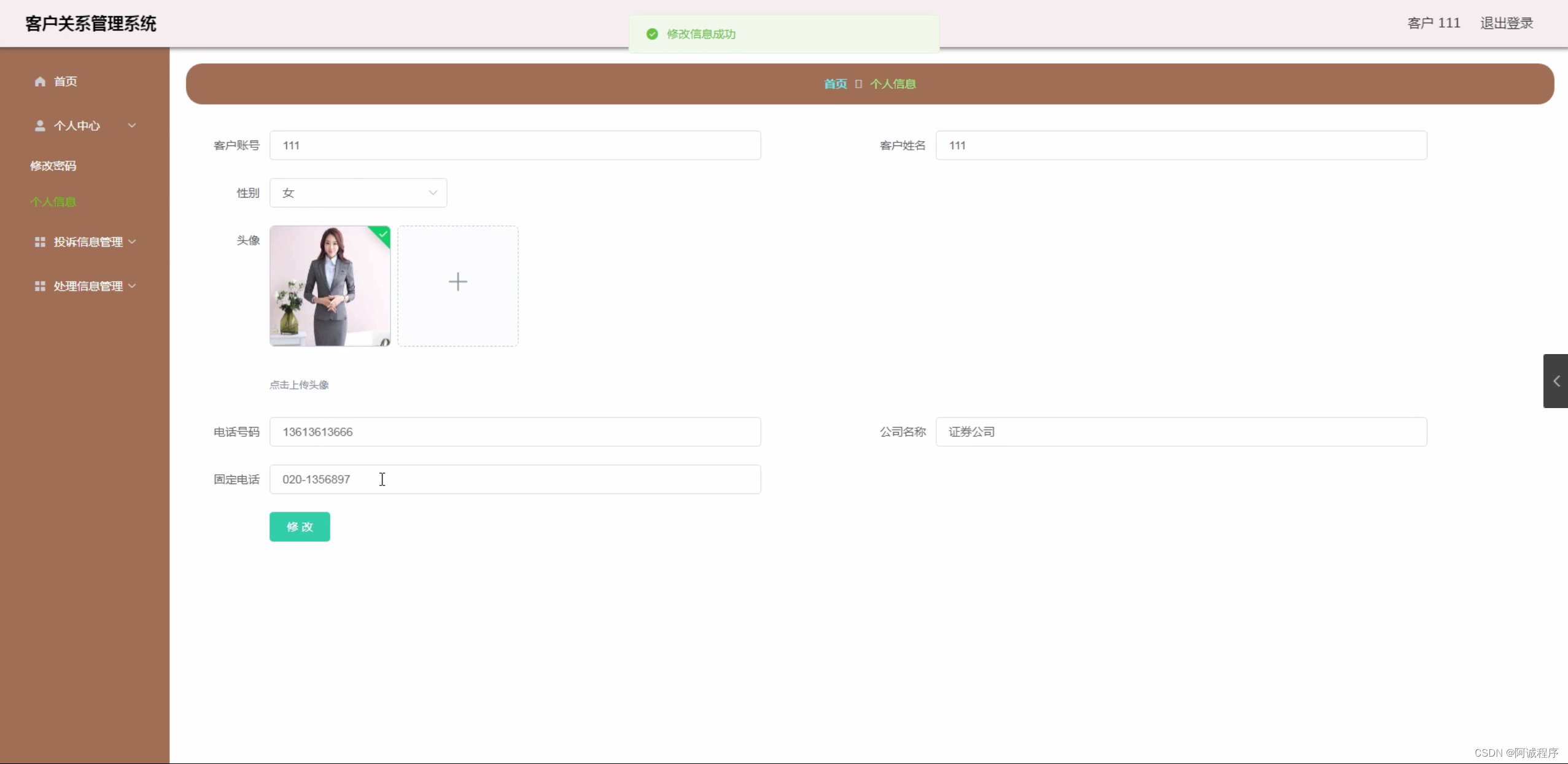
Task: Click the person icon beside 个人中心
Action: 39,125
